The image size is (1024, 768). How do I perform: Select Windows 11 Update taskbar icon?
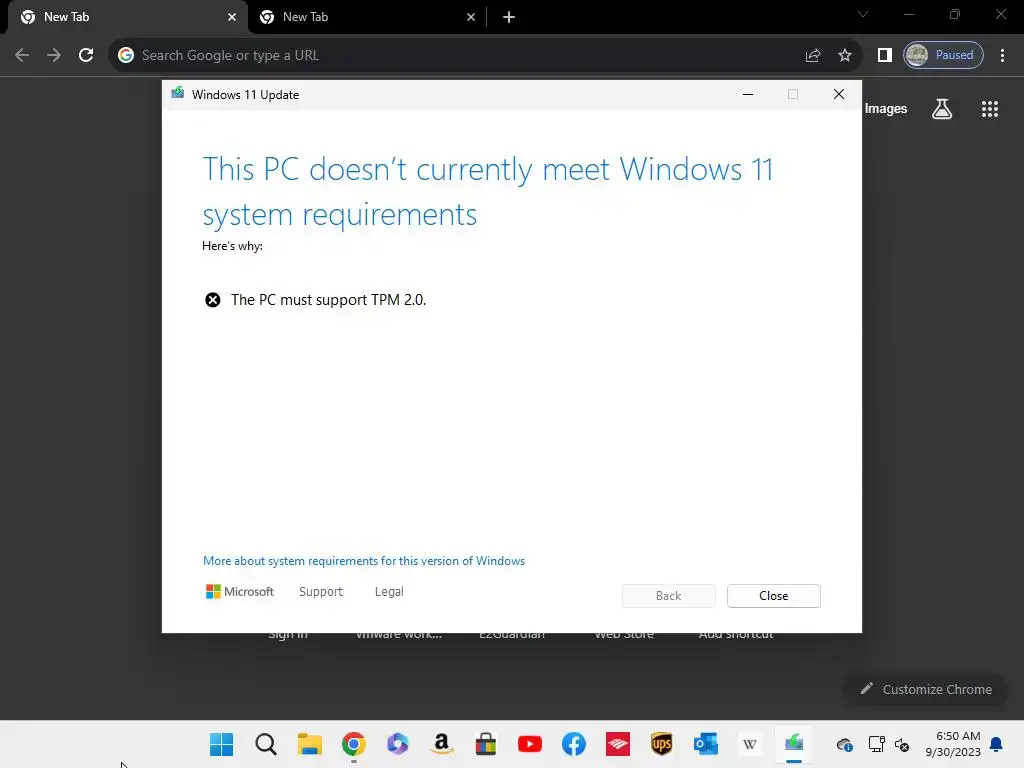(794, 744)
